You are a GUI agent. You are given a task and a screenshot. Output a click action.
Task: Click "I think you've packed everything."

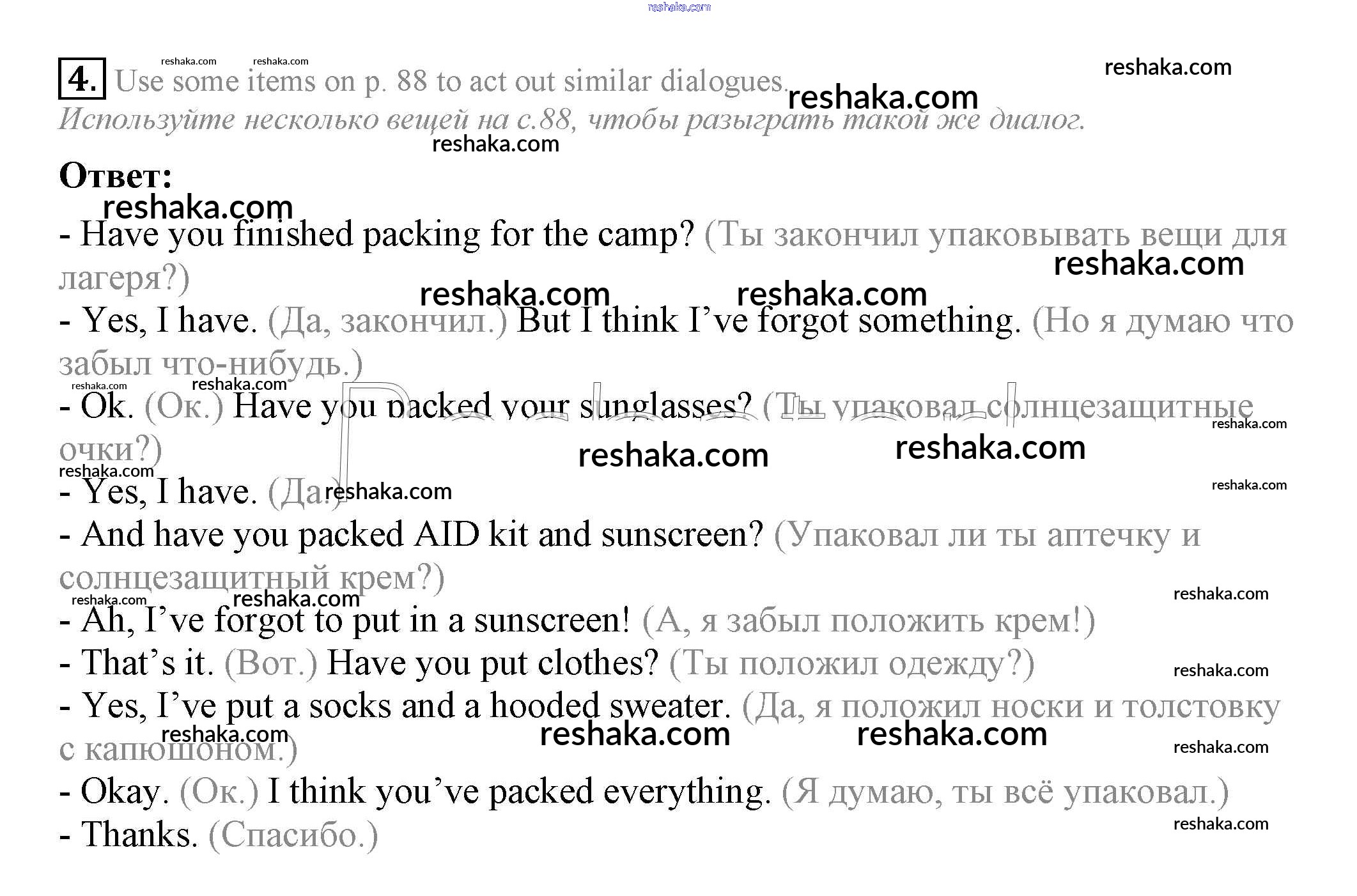519,792
